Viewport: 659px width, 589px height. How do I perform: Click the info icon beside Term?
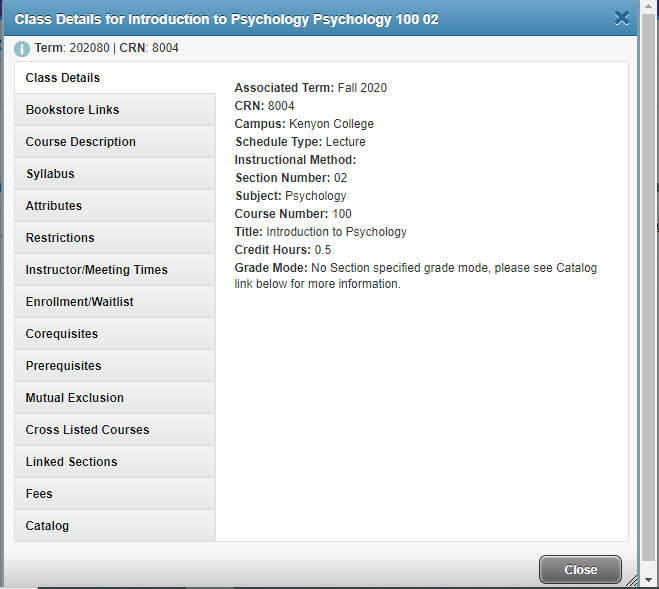tap(22, 49)
